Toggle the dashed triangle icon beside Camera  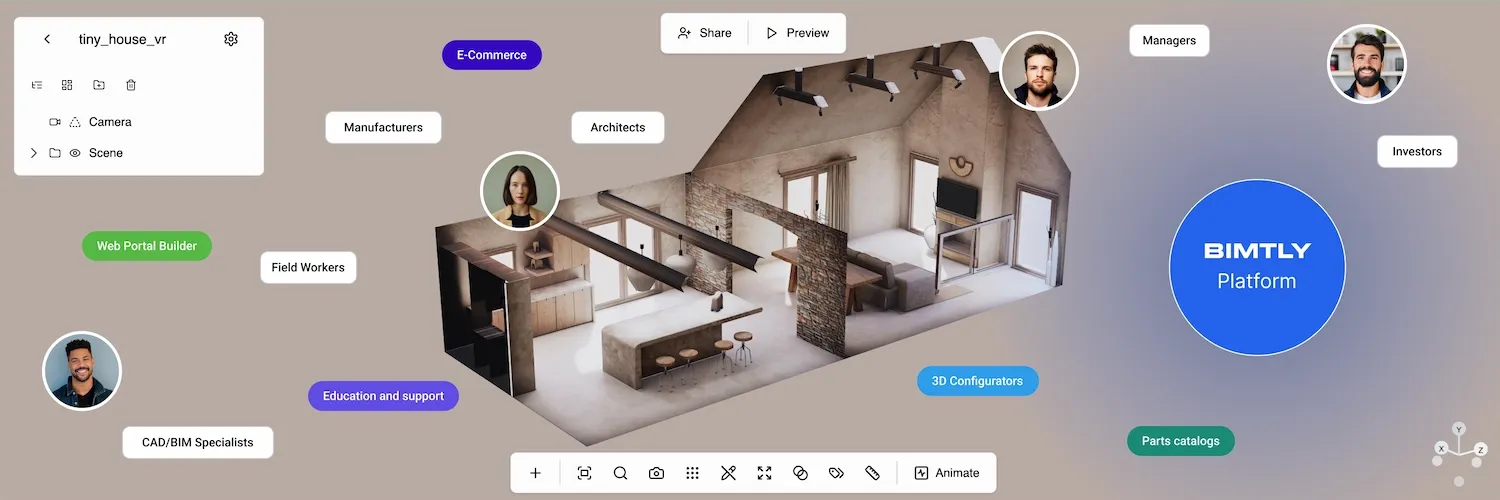(75, 122)
